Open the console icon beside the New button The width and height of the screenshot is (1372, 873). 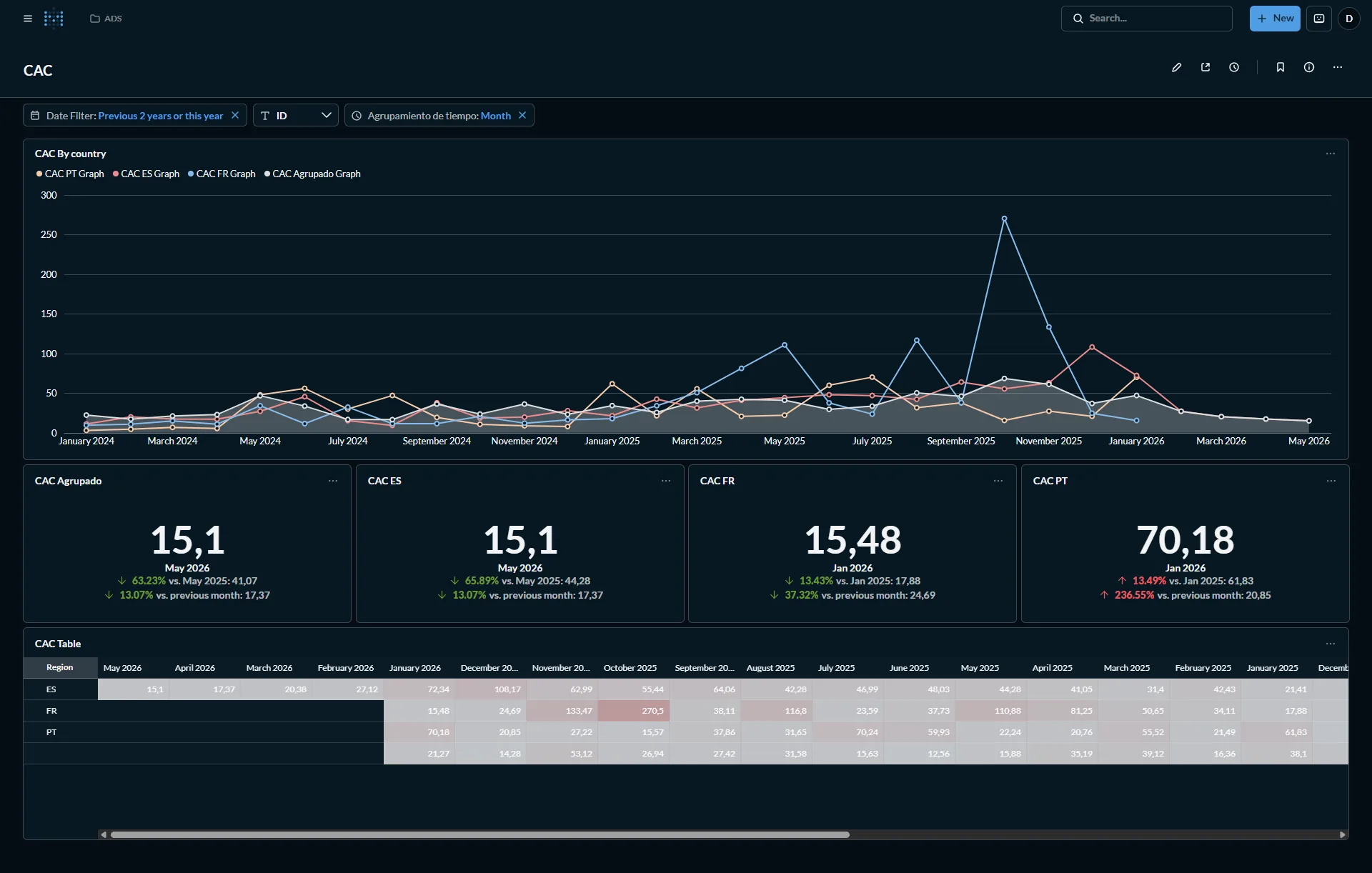click(1319, 19)
